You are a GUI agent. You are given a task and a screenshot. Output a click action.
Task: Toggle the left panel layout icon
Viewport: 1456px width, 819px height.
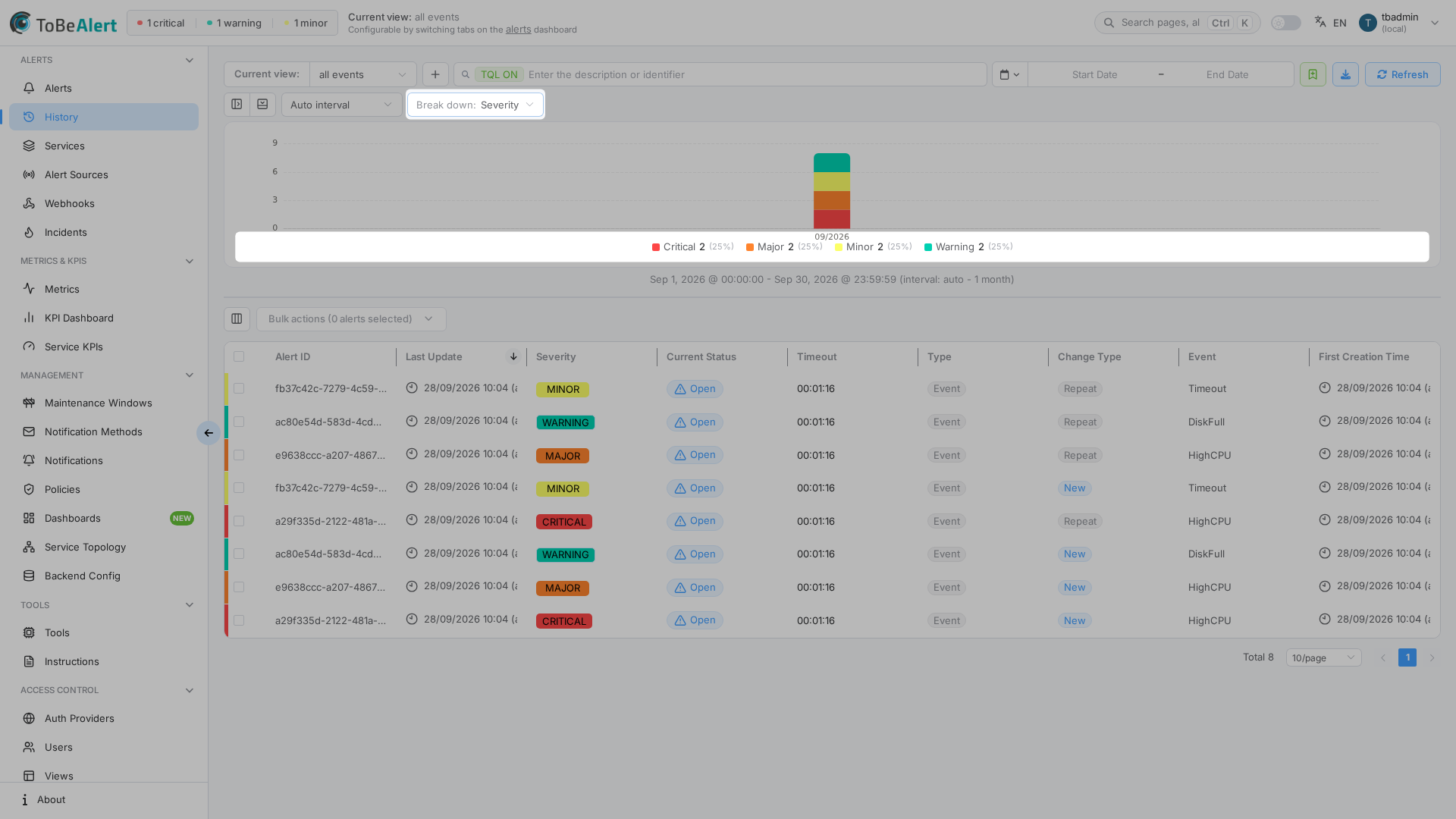coord(237,105)
